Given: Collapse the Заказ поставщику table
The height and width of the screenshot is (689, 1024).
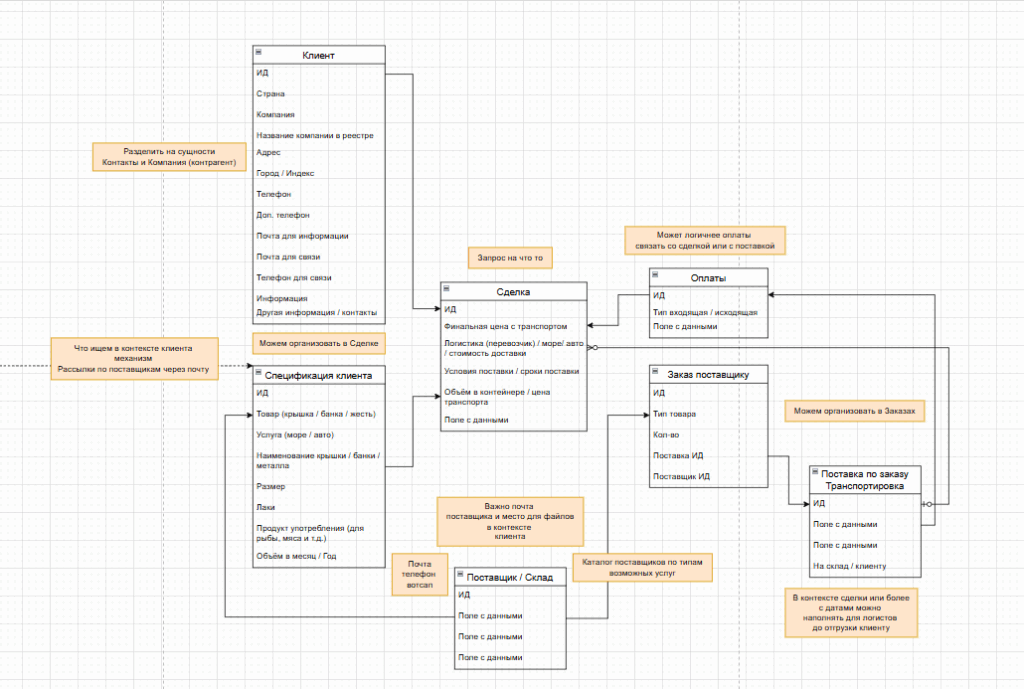Looking at the screenshot, I should coord(655,373).
